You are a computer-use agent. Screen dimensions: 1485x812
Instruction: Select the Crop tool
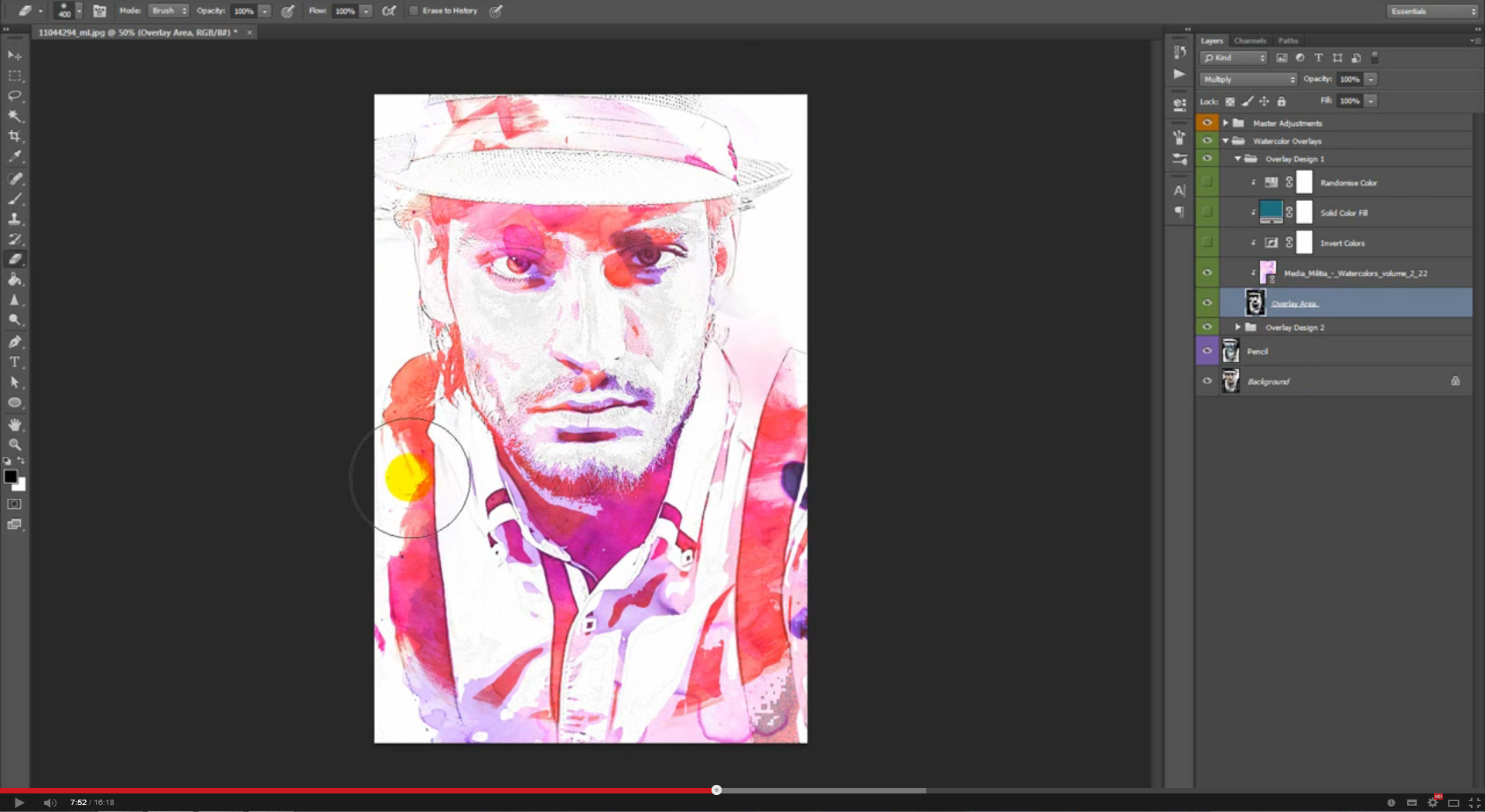pos(14,137)
